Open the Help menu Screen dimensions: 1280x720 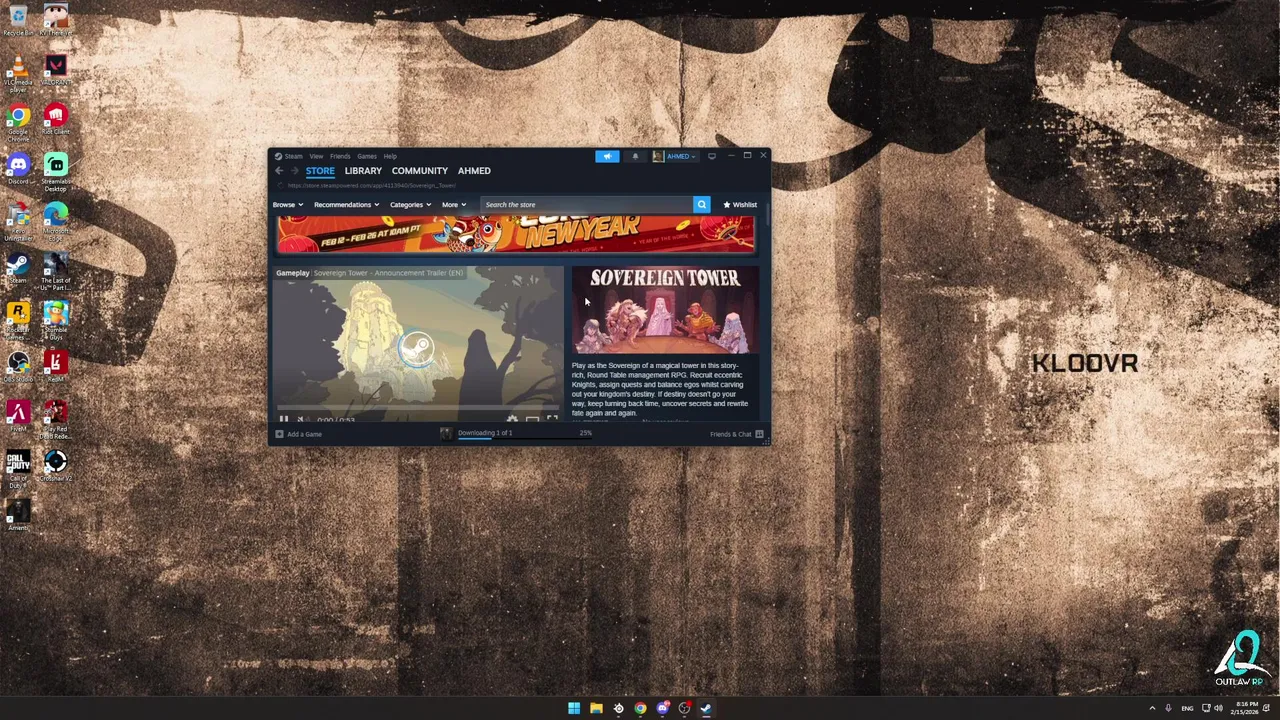(x=390, y=156)
